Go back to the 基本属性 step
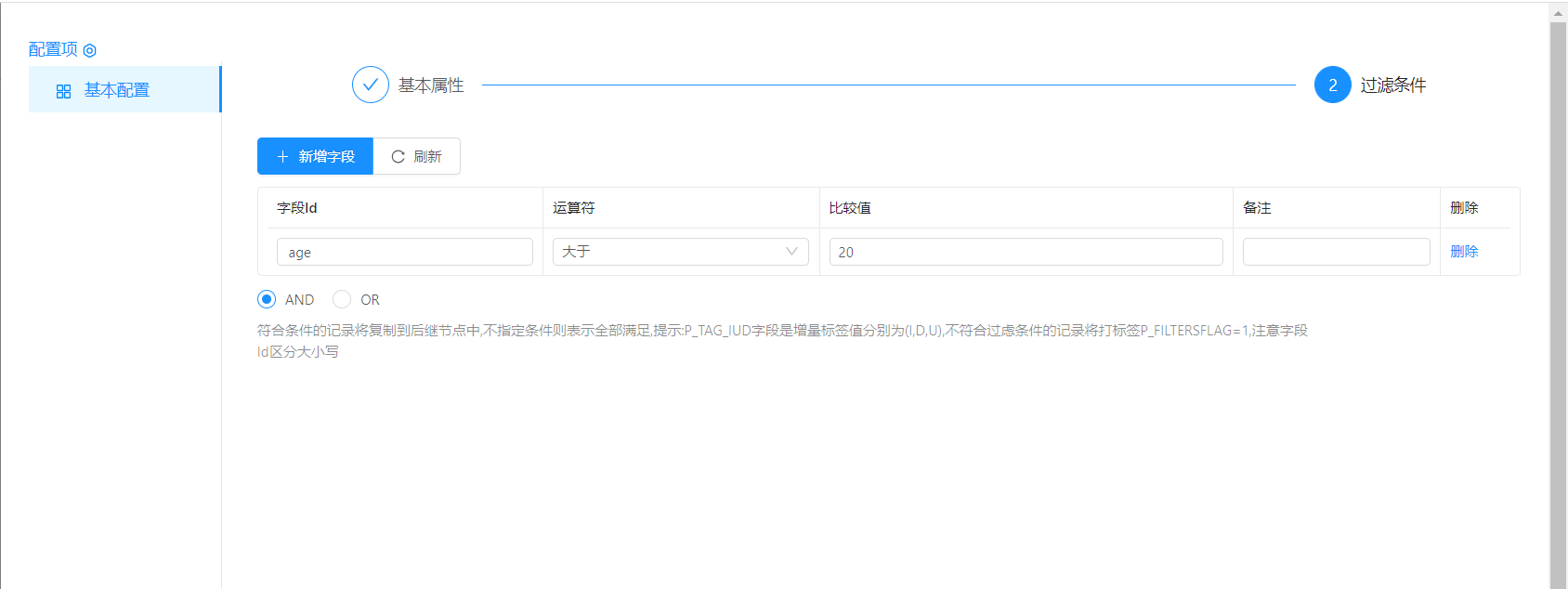The width and height of the screenshot is (1568, 589). 431,85
